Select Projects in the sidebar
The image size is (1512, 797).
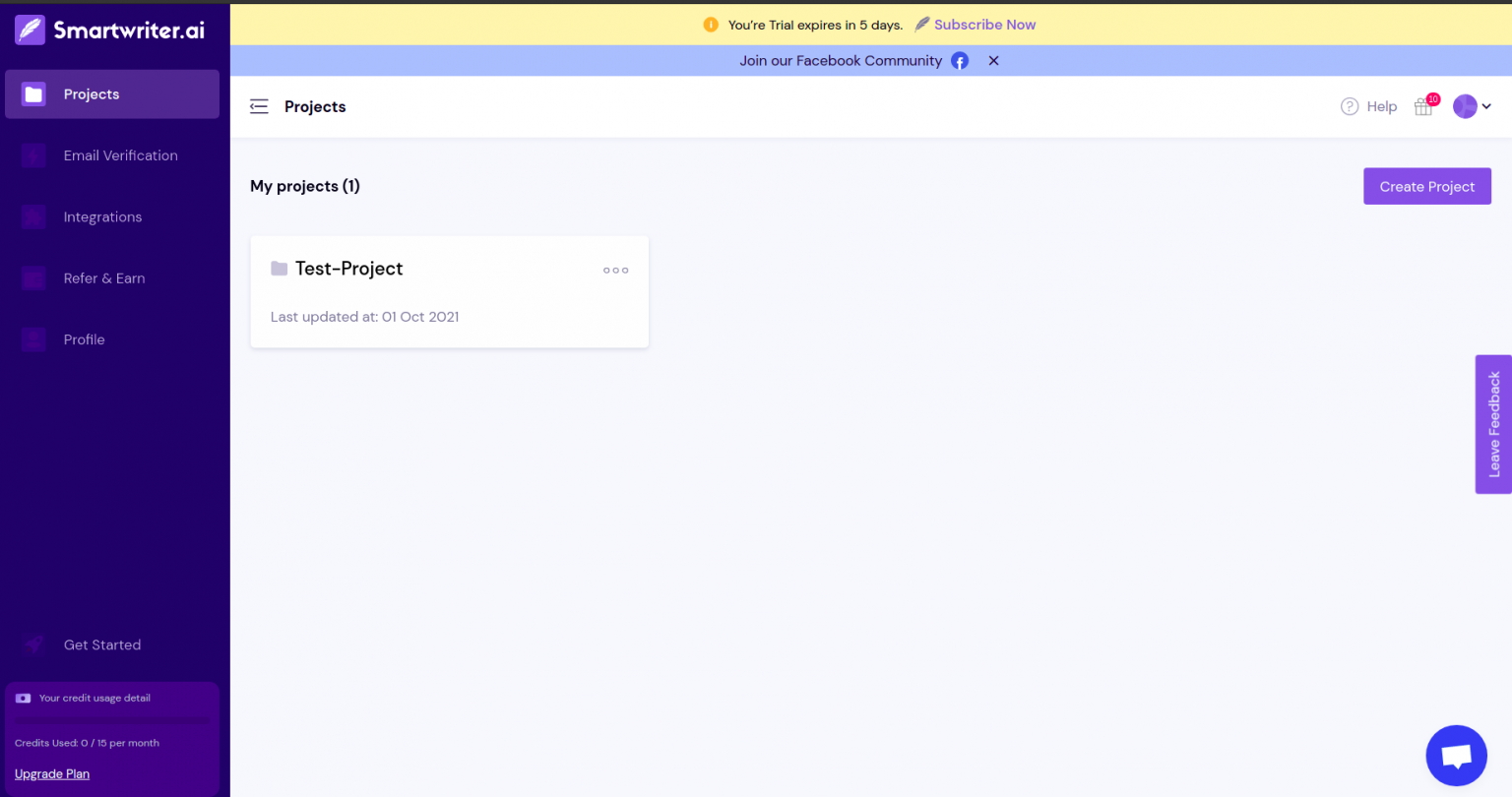(x=92, y=93)
